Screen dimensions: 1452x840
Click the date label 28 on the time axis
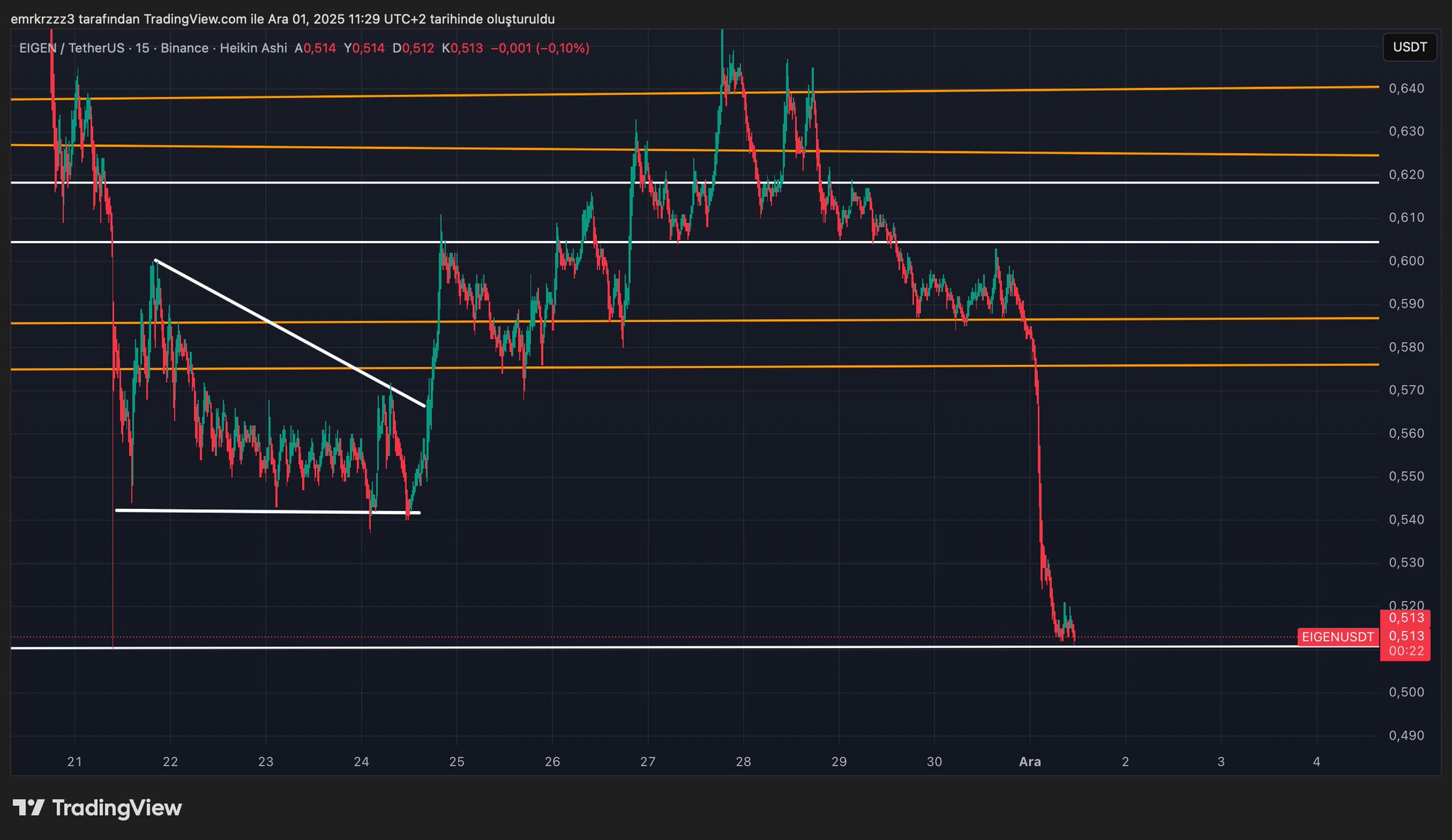click(x=743, y=762)
